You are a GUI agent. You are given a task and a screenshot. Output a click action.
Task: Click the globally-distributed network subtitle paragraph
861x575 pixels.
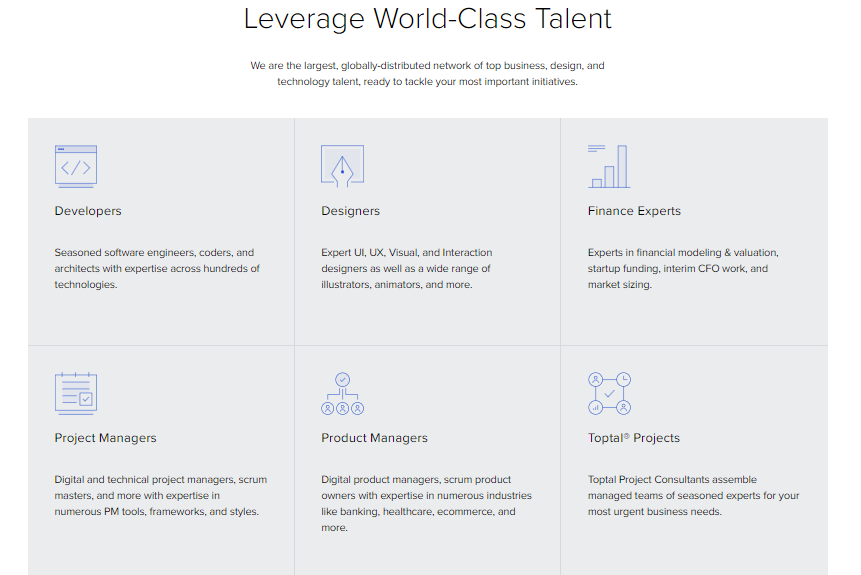coord(428,74)
